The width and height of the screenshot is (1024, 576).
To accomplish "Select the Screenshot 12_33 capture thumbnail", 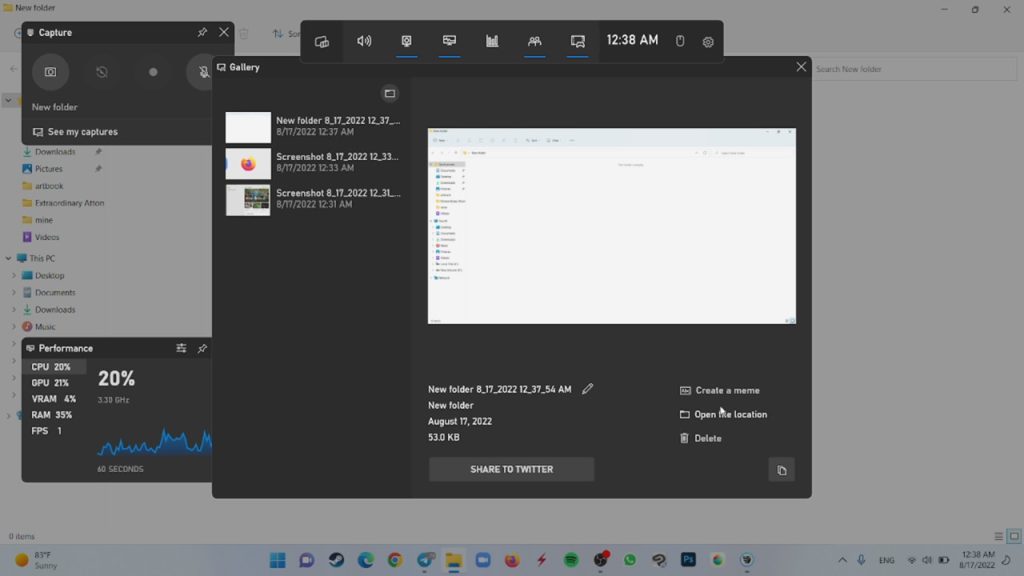I will pos(248,163).
